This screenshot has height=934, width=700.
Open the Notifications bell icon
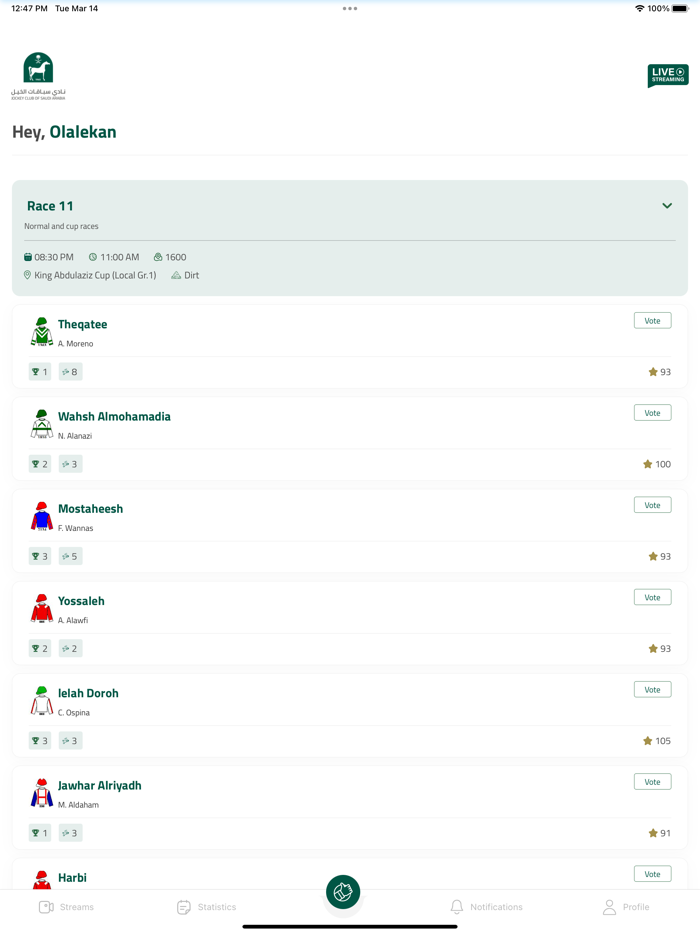[458, 907]
